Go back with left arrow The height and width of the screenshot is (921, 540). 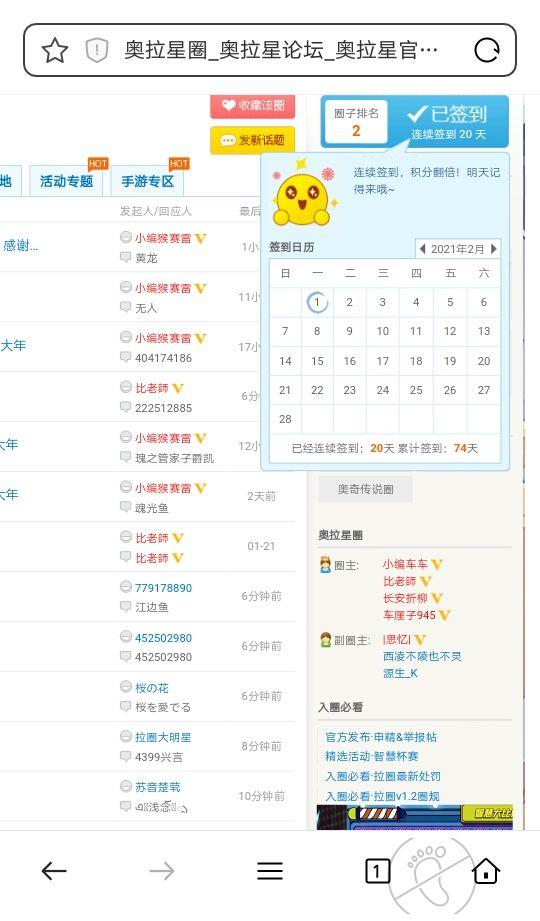click(x=54, y=870)
